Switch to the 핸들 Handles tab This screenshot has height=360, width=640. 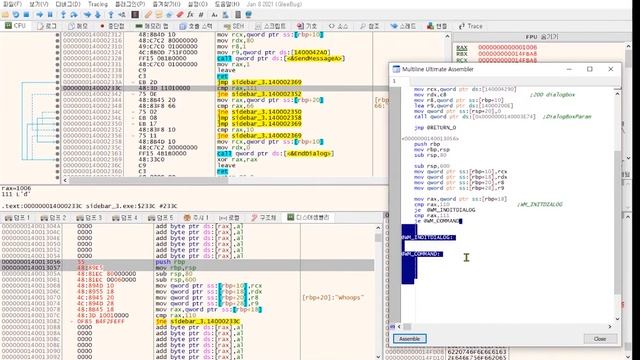coord(437,26)
